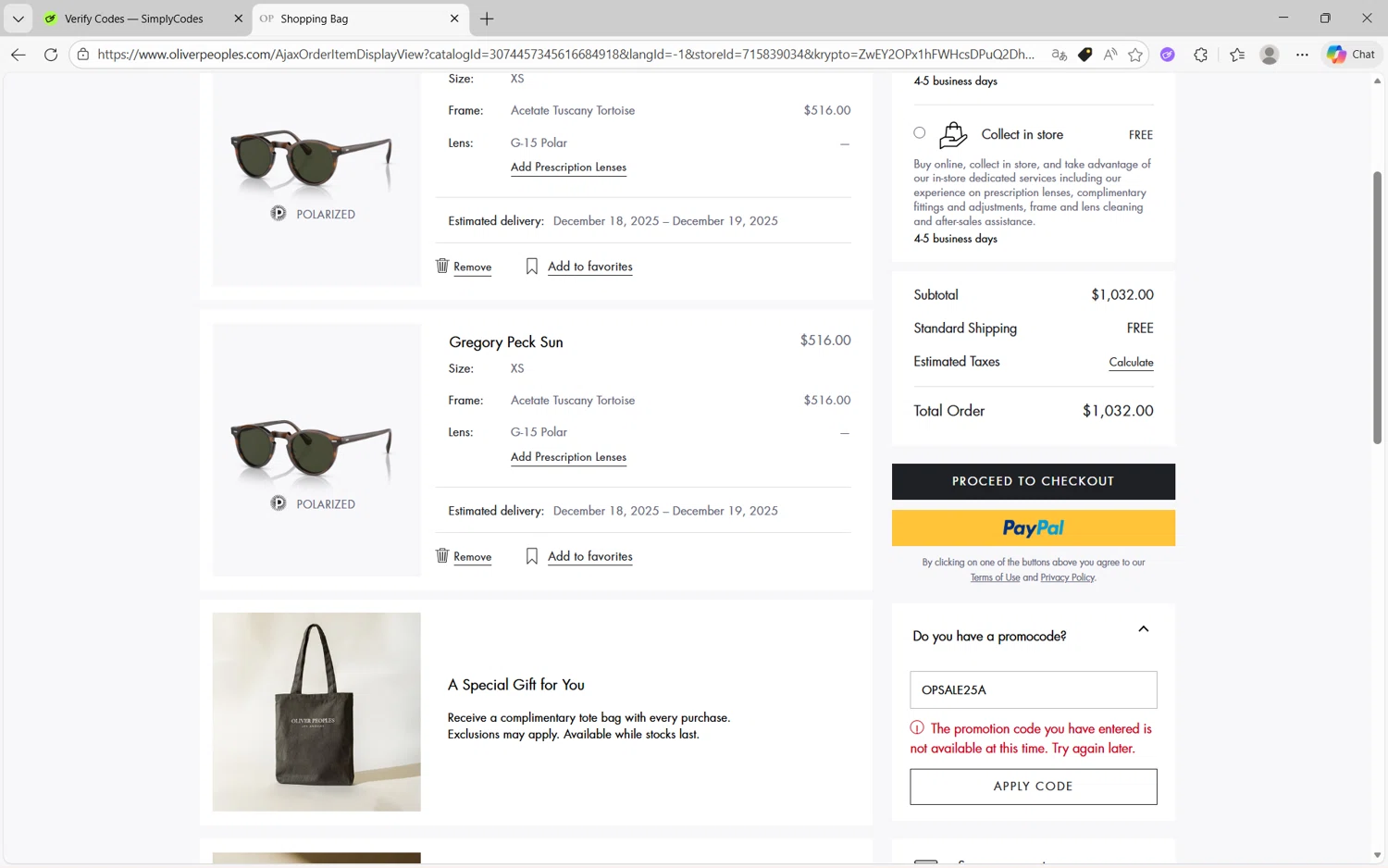Screen dimensions: 1388x868
Task: Pay with the PayPal button
Action: (1033, 527)
